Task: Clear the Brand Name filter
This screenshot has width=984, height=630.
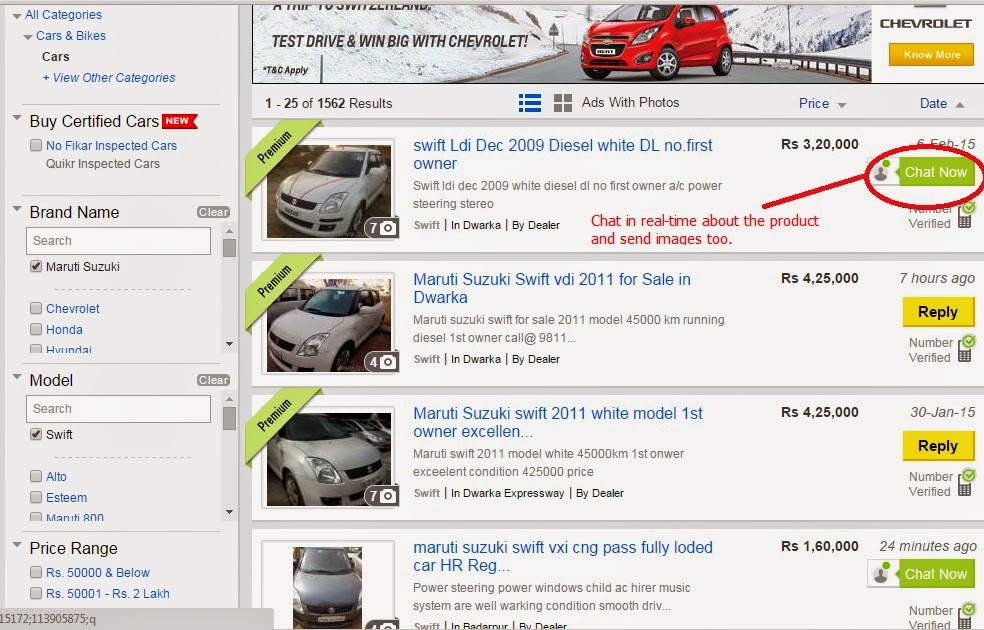Action: pos(213,212)
